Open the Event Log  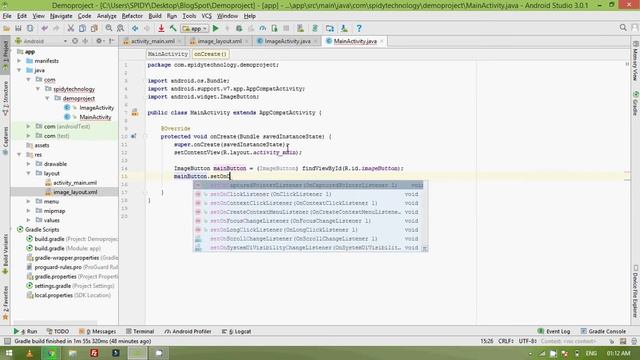coord(554,331)
